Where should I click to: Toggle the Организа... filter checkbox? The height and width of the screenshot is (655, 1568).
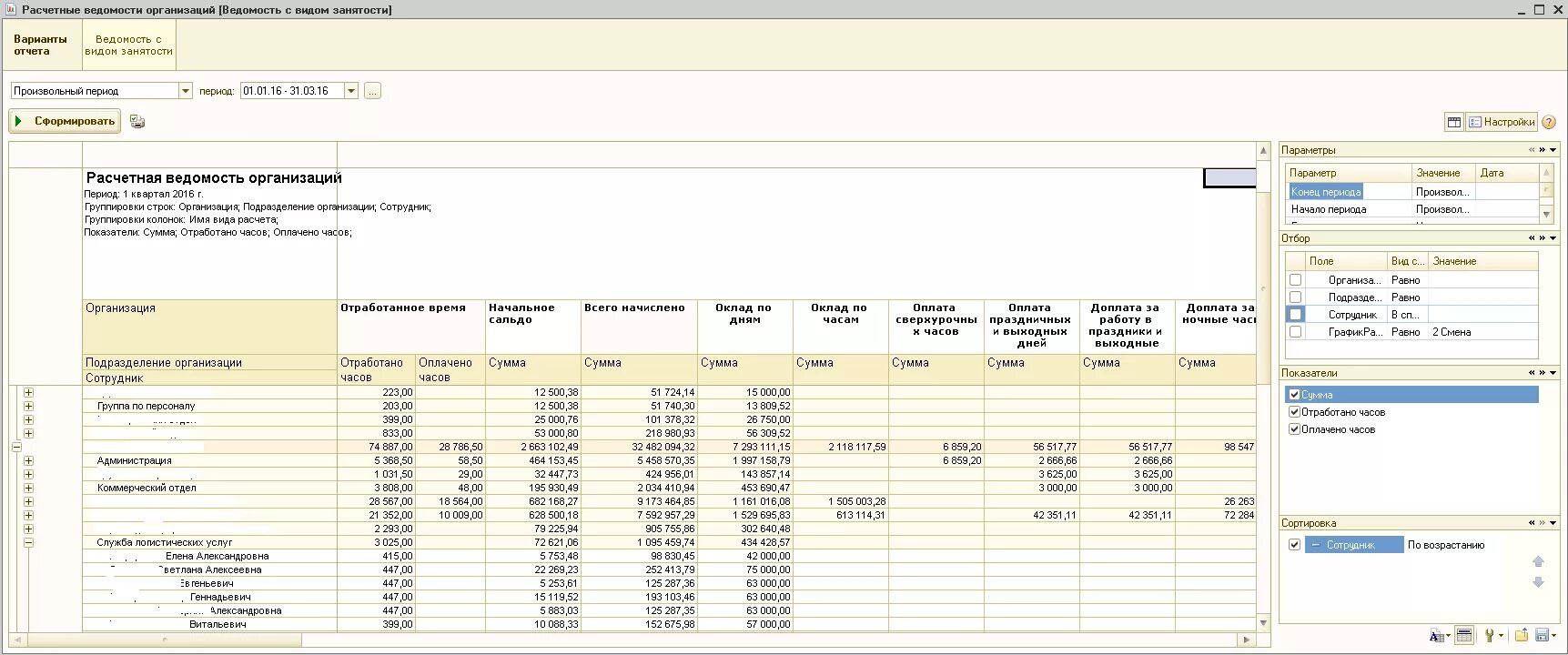(x=1295, y=280)
